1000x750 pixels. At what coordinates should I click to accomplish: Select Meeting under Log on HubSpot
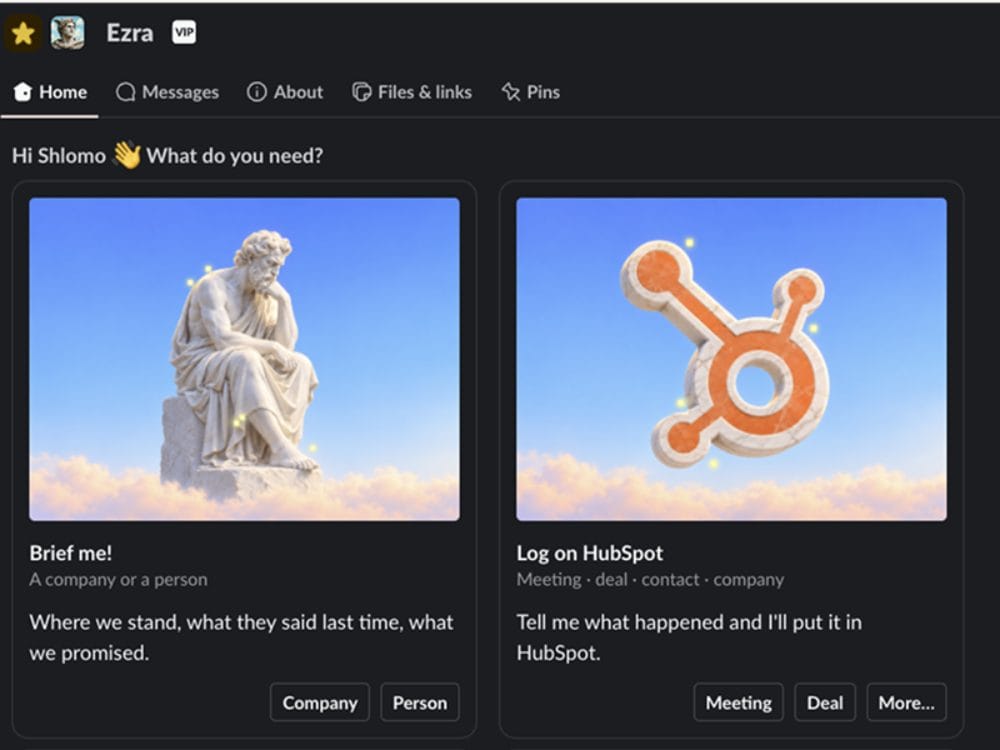click(739, 702)
